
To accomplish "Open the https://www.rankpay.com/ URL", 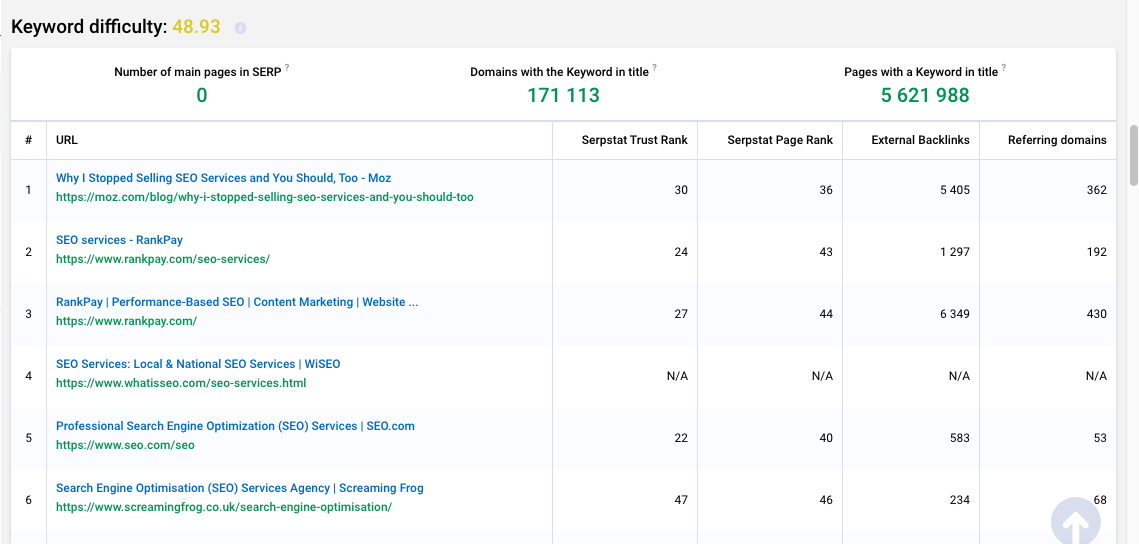I will pyautogui.click(x=126, y=321).
